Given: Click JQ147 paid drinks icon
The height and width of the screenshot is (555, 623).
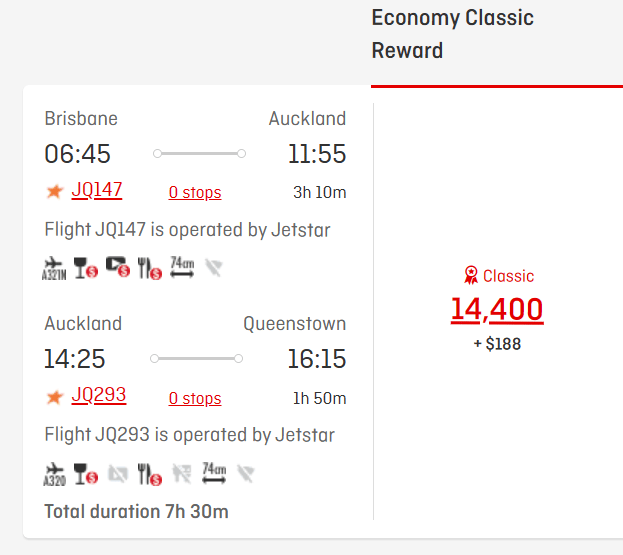Looking at the screenshot, I should (86, 268).
